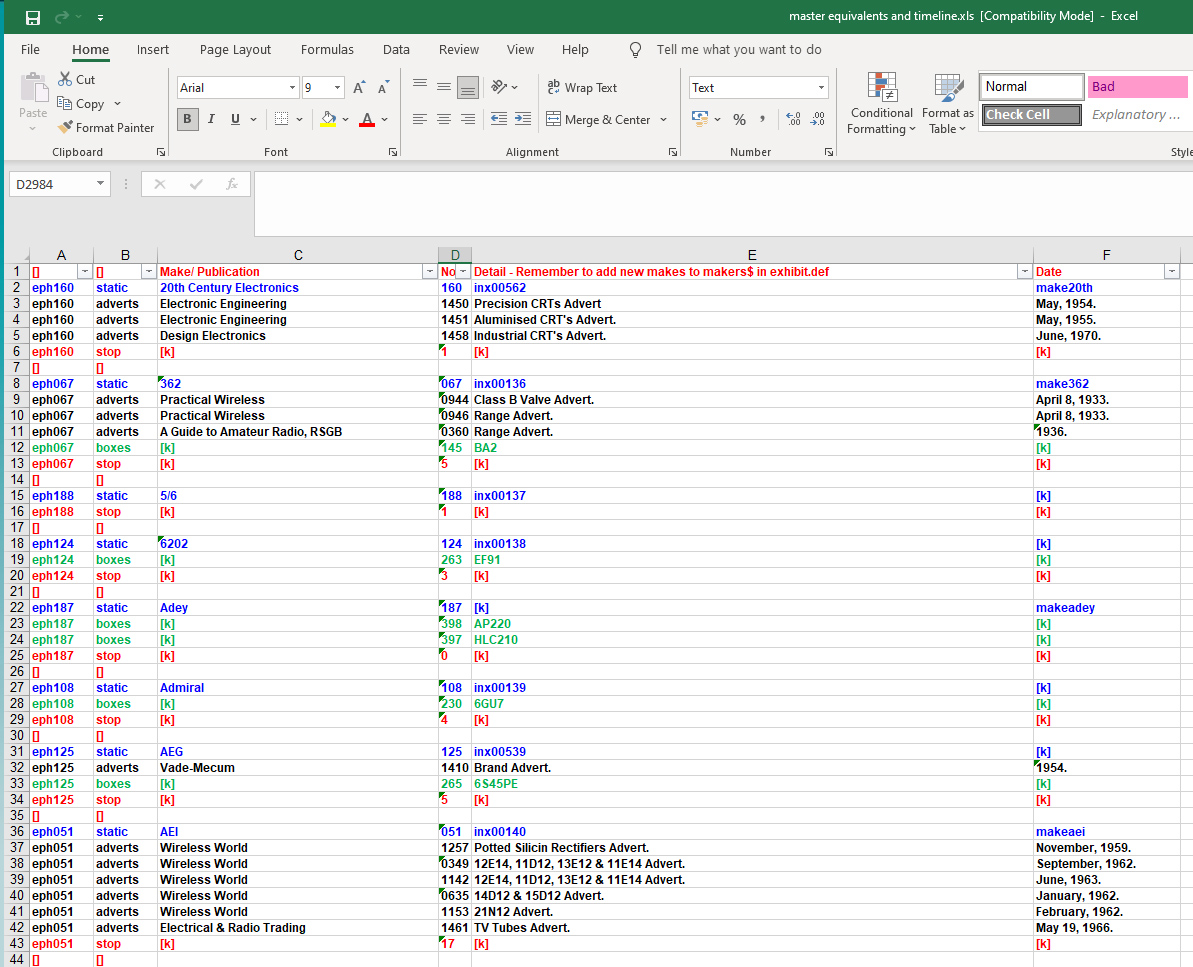This screenshot has width=1193, height=967.
Task: Click into the formula bar
Action: tap(723, 204)
